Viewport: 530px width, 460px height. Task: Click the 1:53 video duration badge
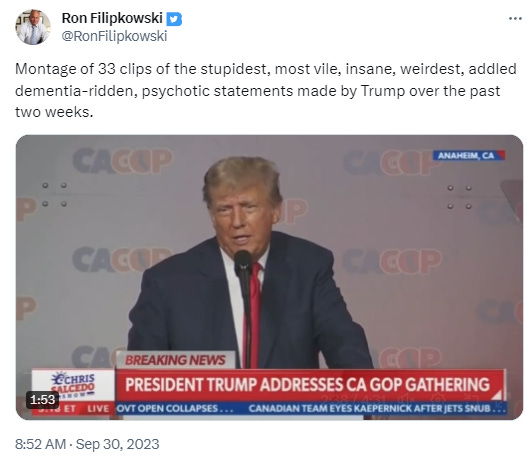[x=43, y=400]
